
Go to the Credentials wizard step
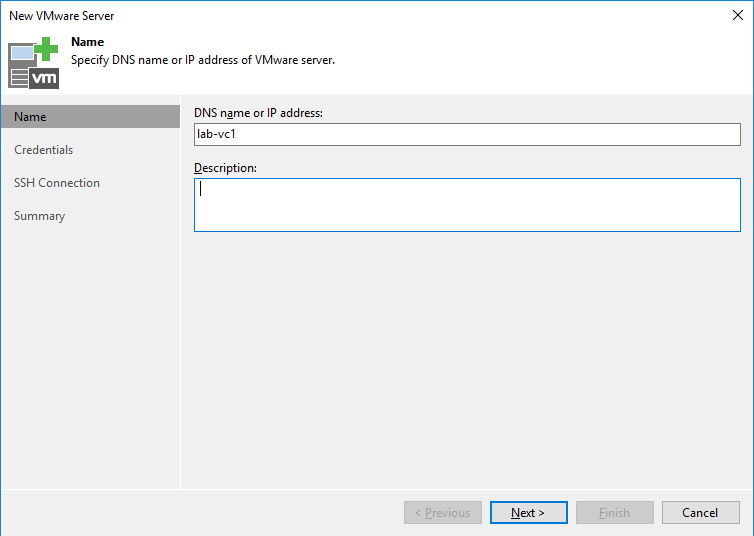(x=44, y=150)
